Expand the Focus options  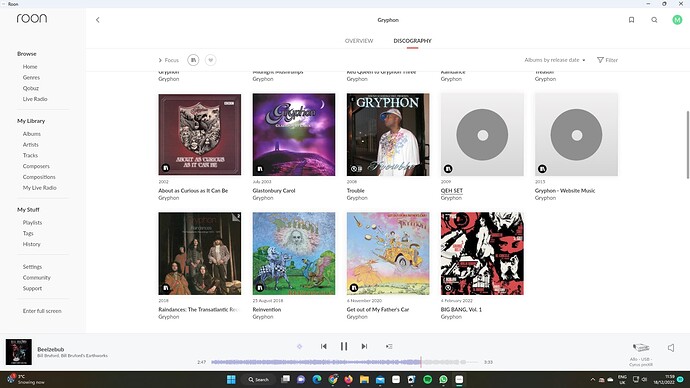(169, 60)
